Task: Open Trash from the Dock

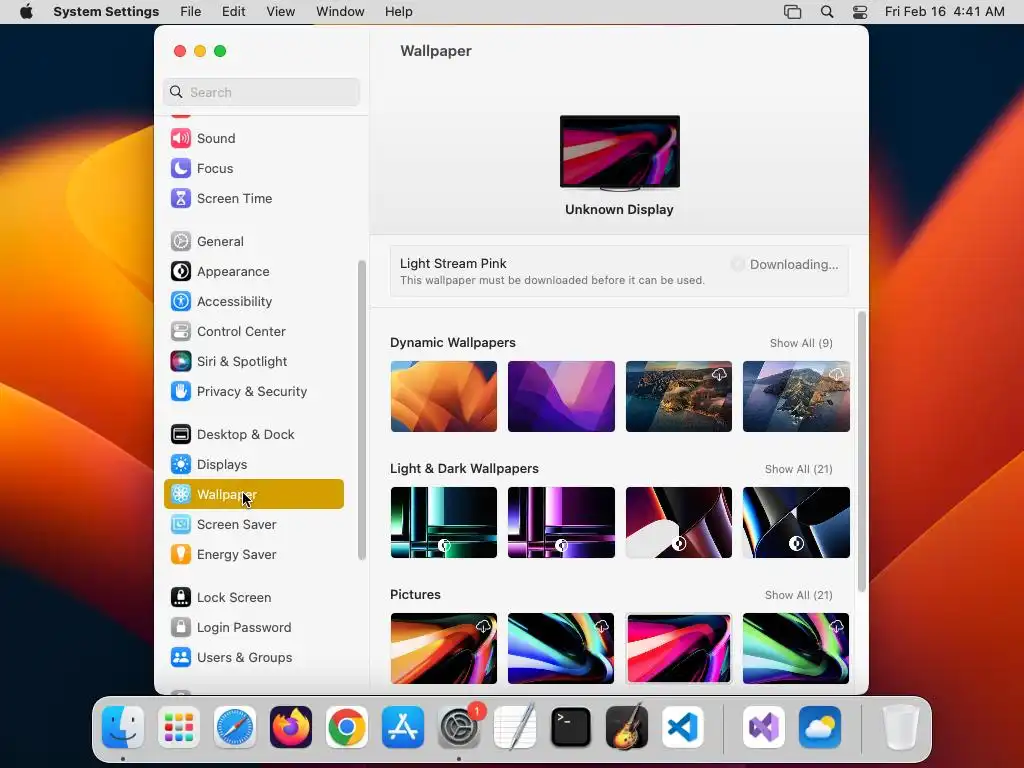Action: (x=901, y=727)
